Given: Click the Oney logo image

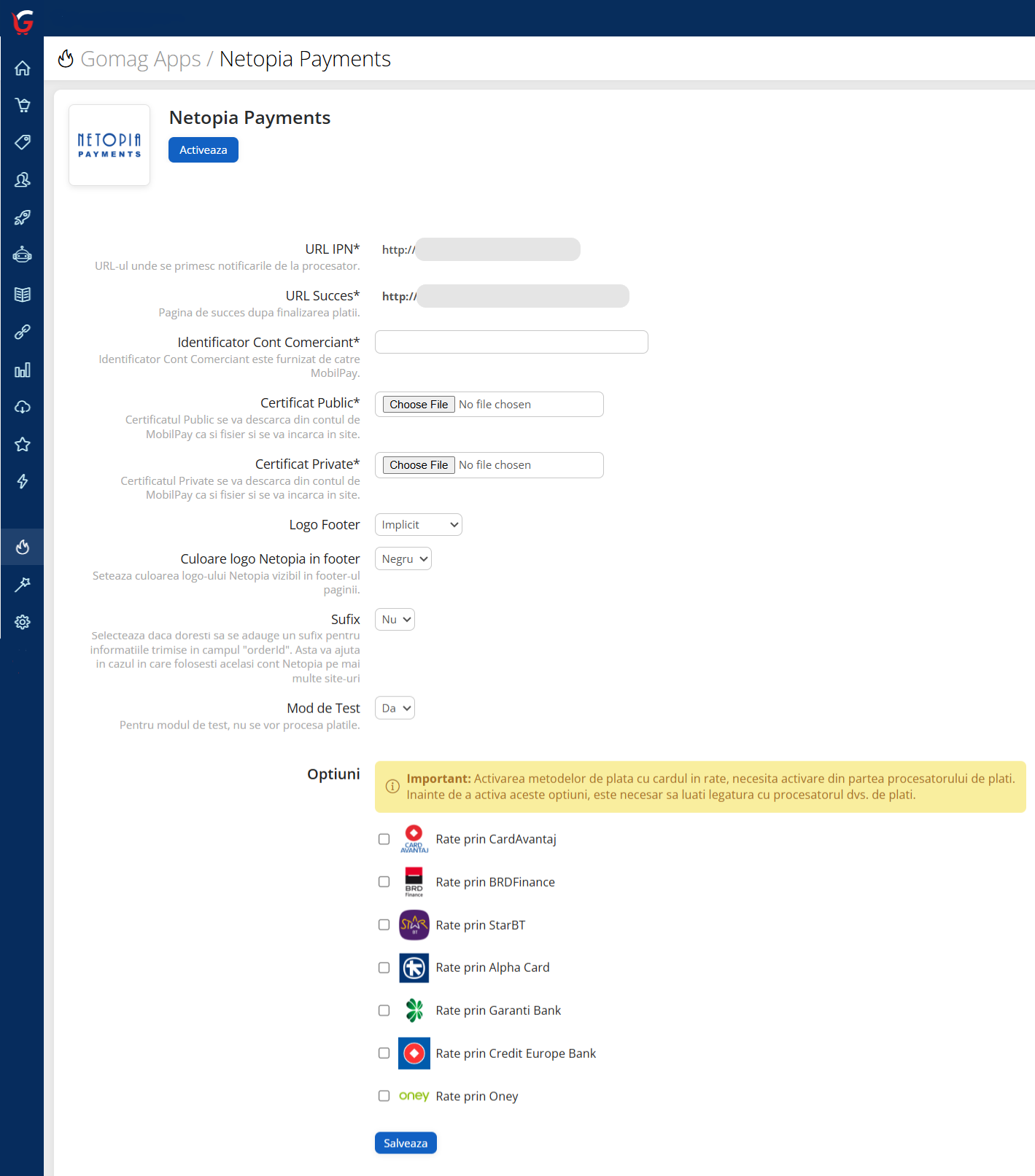Looking at the screenshot, I should [x=414, y=1096].
